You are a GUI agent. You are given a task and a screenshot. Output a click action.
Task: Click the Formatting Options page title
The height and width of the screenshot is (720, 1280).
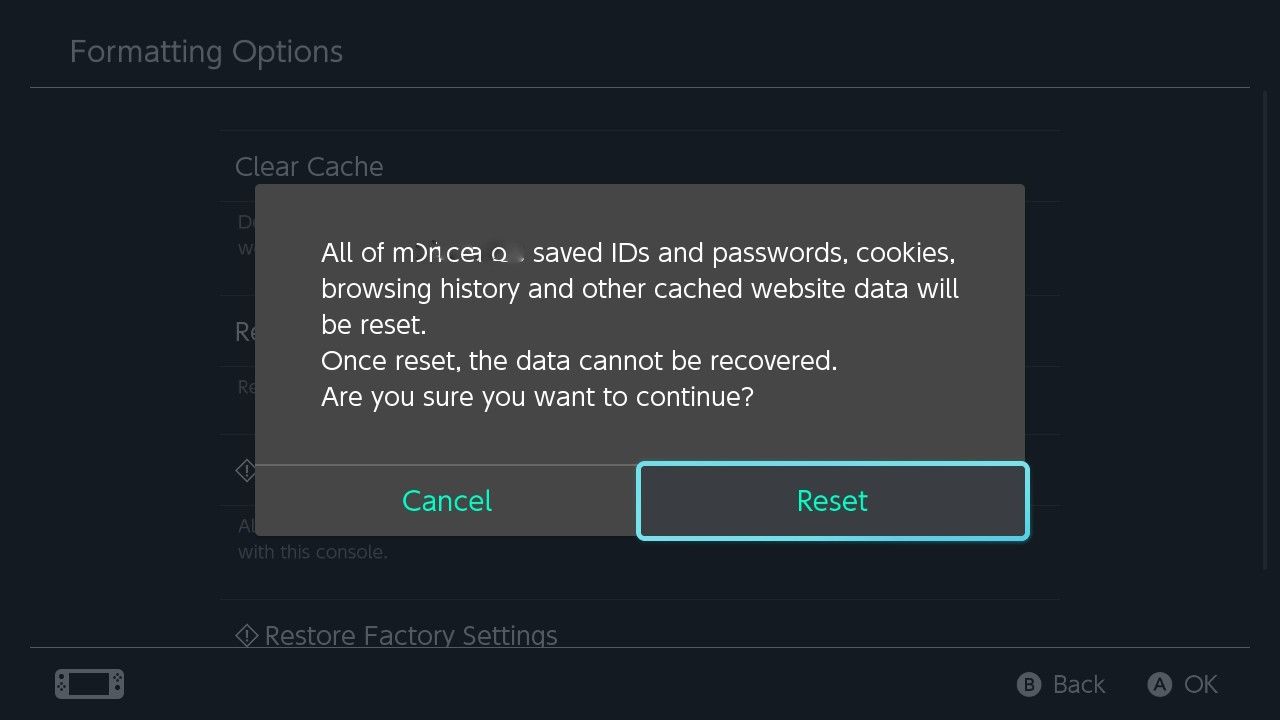point(206,52)
